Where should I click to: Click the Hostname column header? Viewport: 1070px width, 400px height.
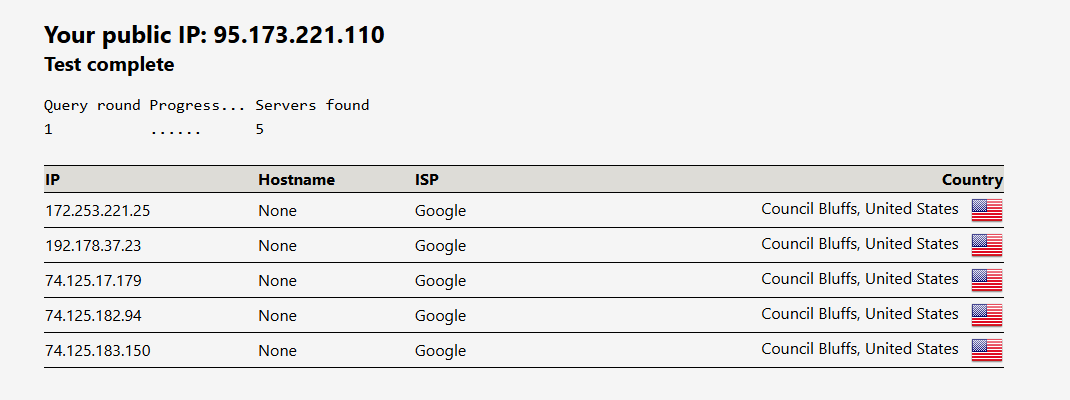tap(296, 180)
